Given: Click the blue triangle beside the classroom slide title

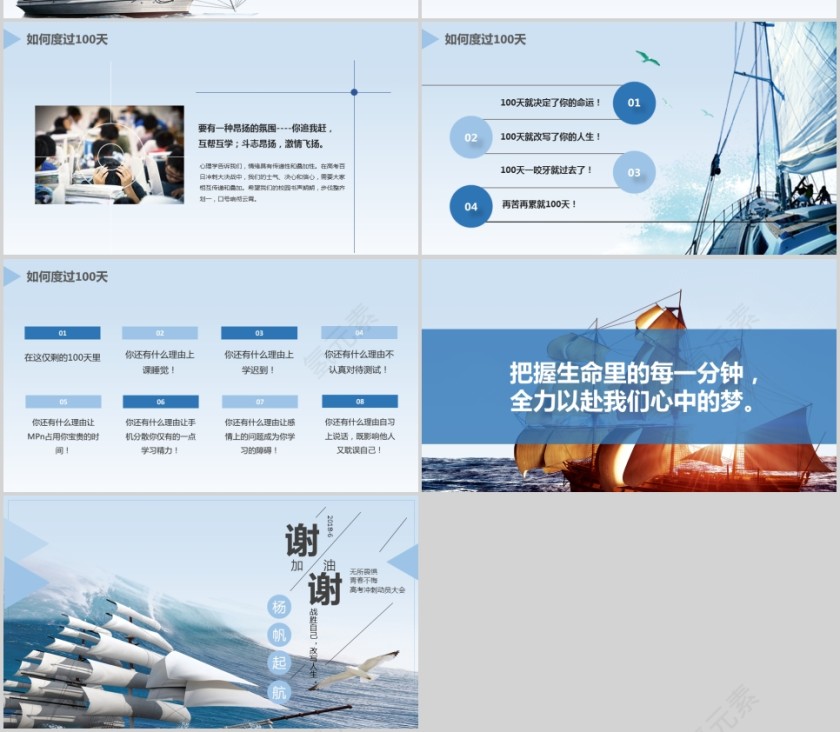Looking at the screenshot, I should [x=12, y=39].
